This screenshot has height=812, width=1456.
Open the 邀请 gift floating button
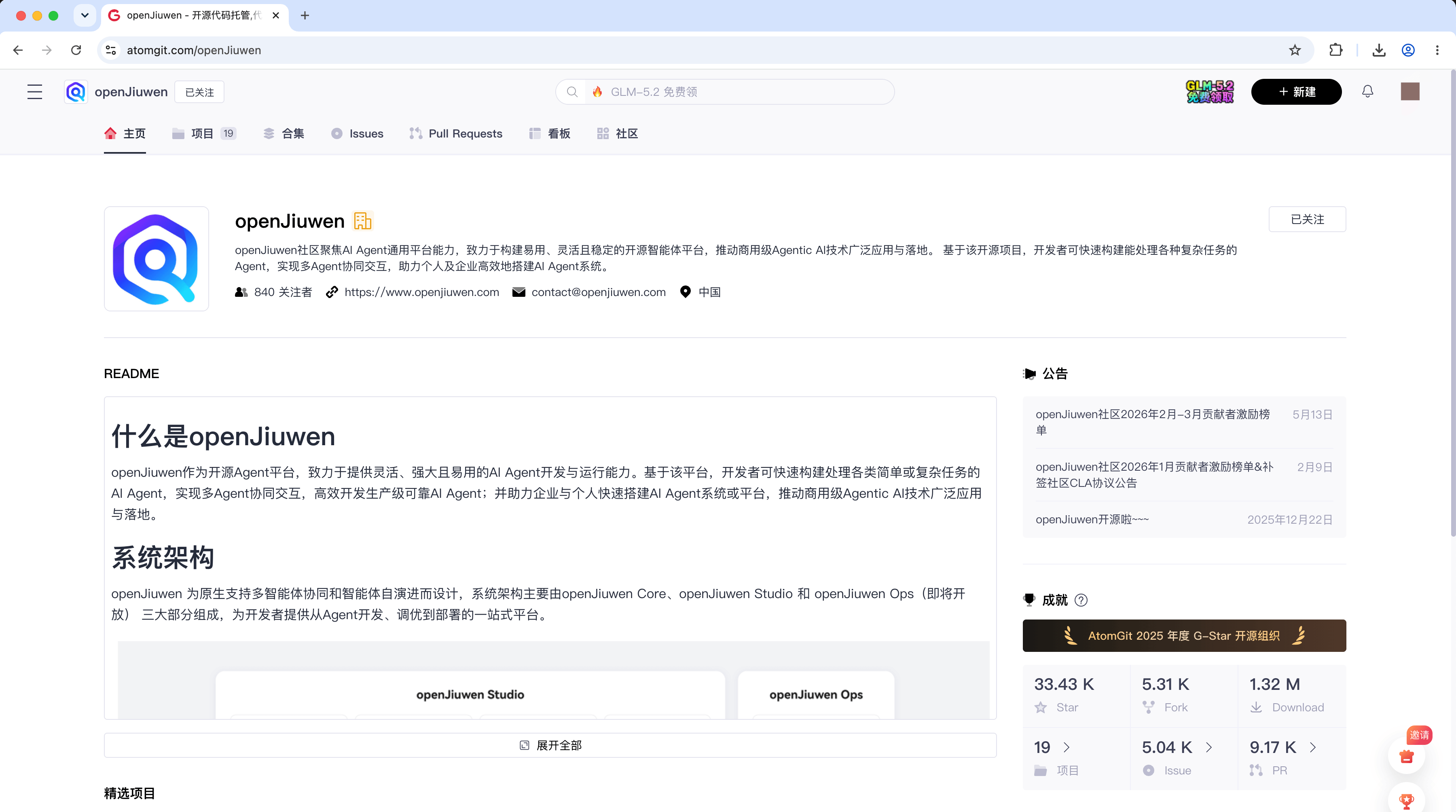click(x=1406, y=755)
